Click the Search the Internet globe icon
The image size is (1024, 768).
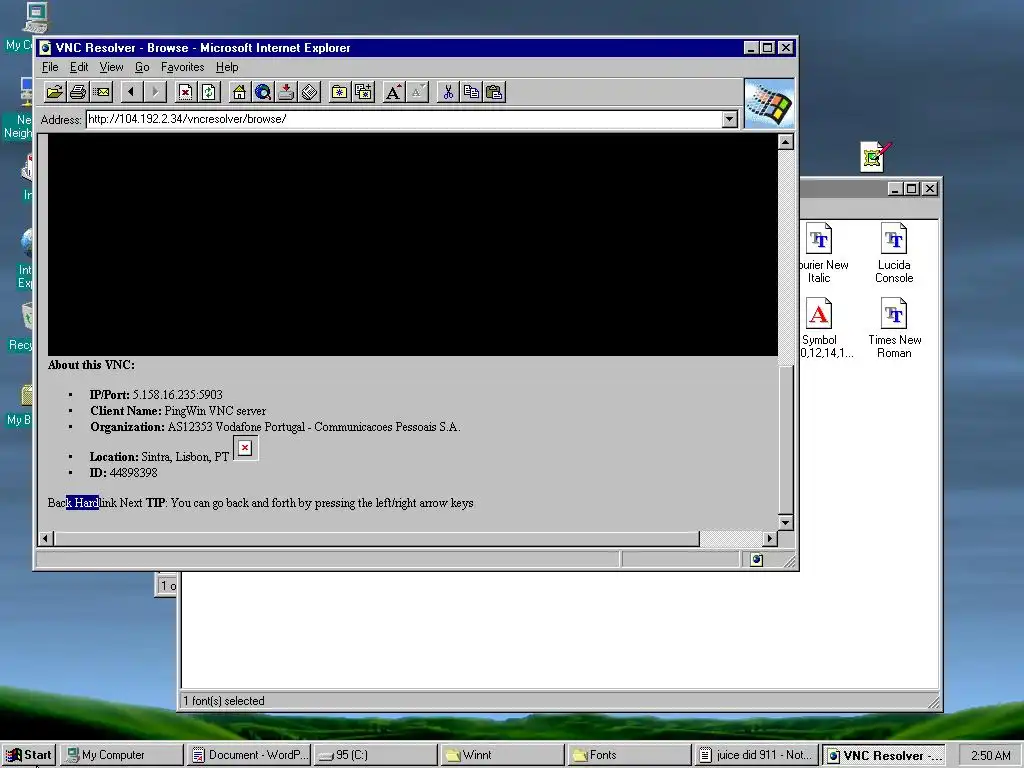coord(263,92)
